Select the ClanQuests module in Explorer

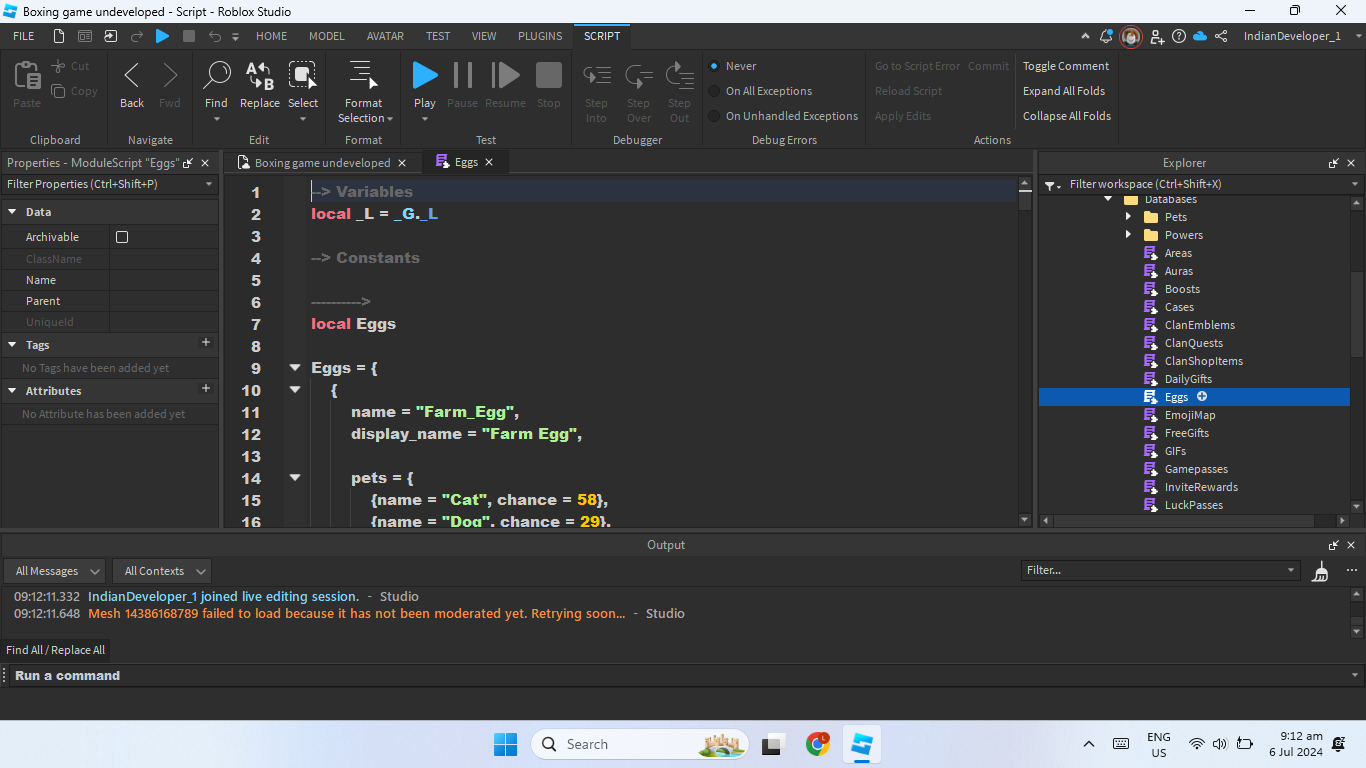(x=1193, y=343)
